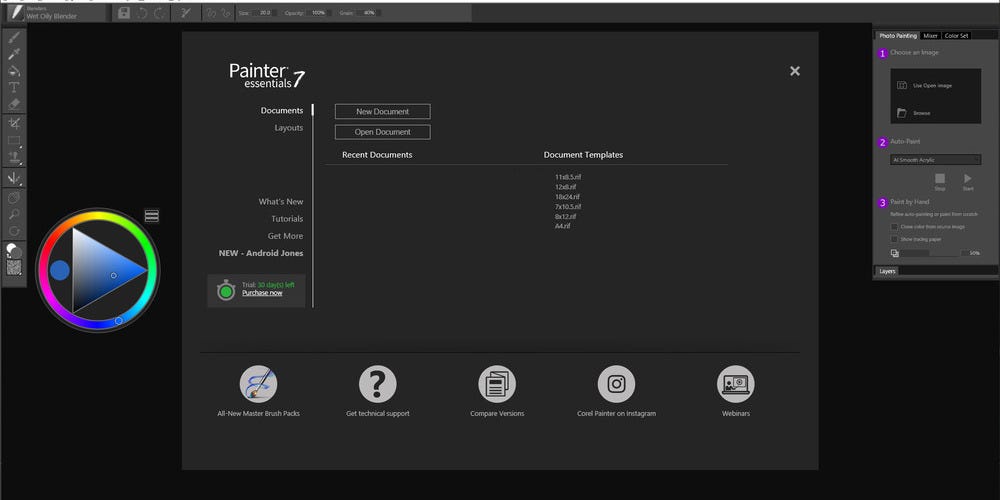Select the Rubber Stamp cloner tool
The width and height of the screenshot is (1000, 500).
(14, 157)
